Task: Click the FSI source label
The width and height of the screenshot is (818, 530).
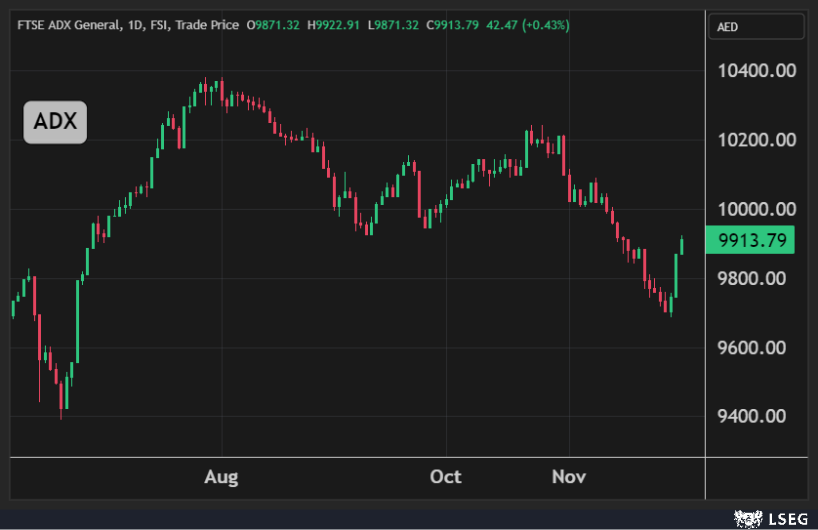Action: [x=158, y=25]
